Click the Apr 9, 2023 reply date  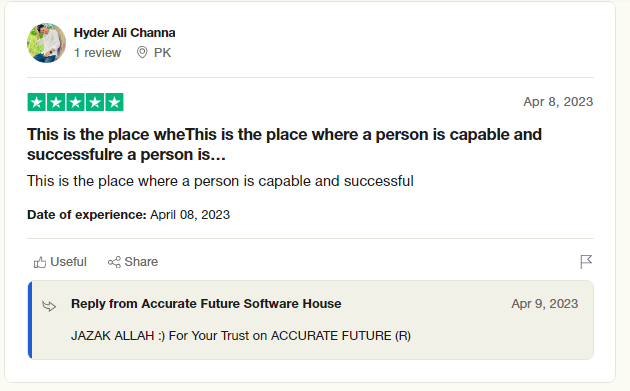point(544,304)
